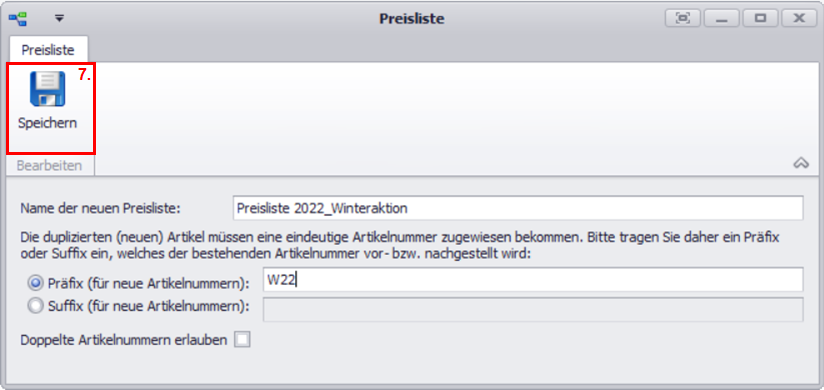Select the Präfix radio button
The height and width of the screenshot is (390, 824).
coord(36,283)
